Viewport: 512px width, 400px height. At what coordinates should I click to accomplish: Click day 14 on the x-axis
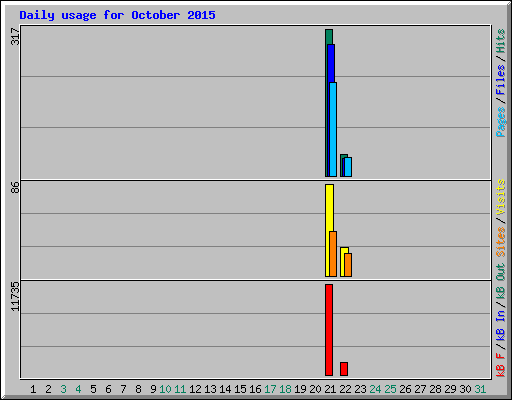pyautogui.click(x=225, y=389)
